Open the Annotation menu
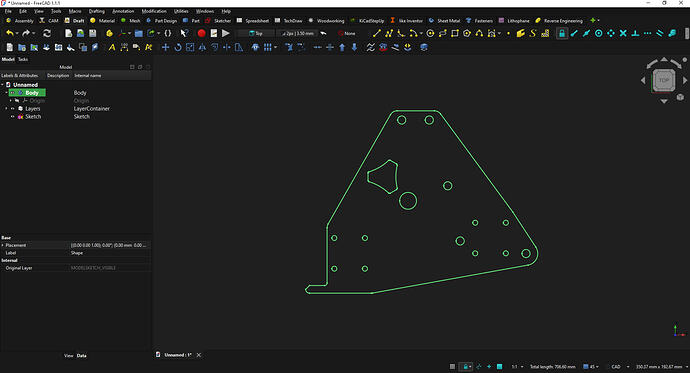690x373 pixels. coord(123,11)
